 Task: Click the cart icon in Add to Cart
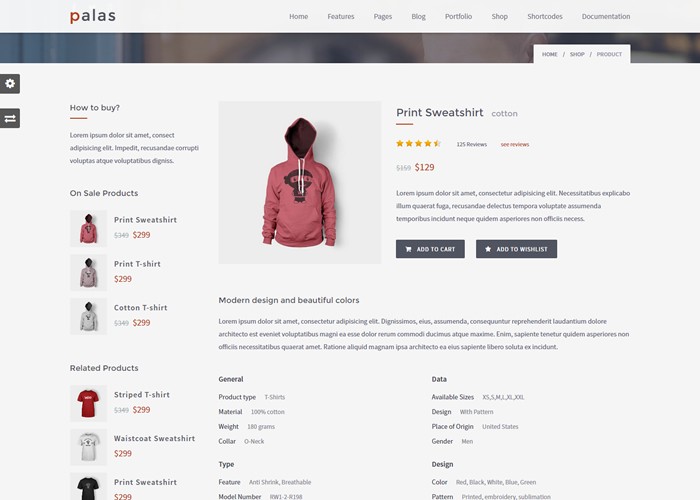click(408, 249)
